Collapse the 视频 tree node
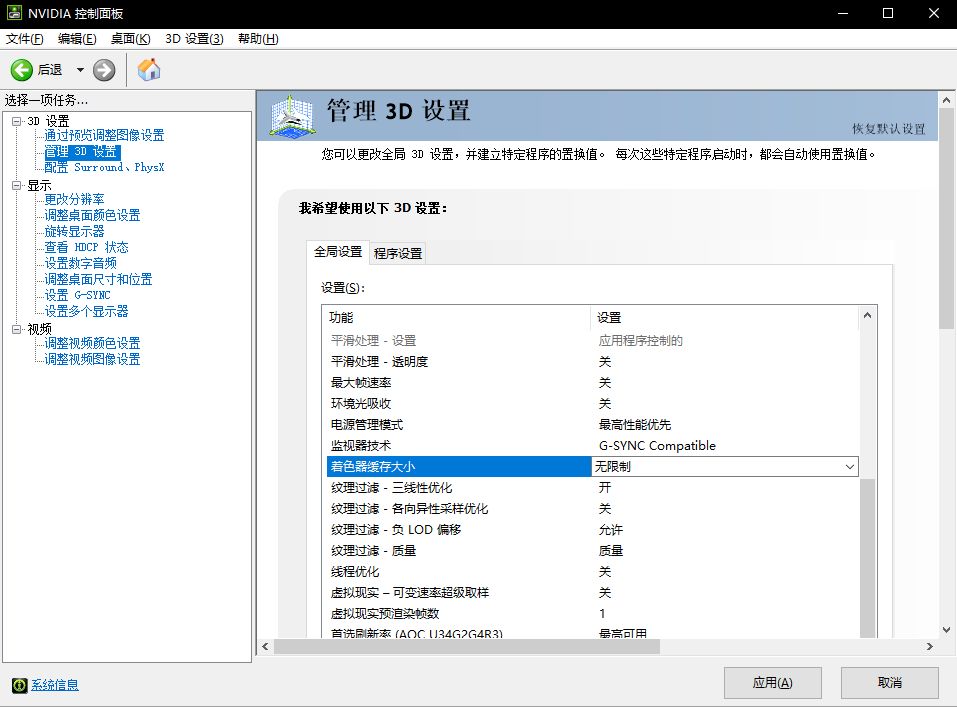Viewport: 957px width, 707px height. [x=16, y=329]
